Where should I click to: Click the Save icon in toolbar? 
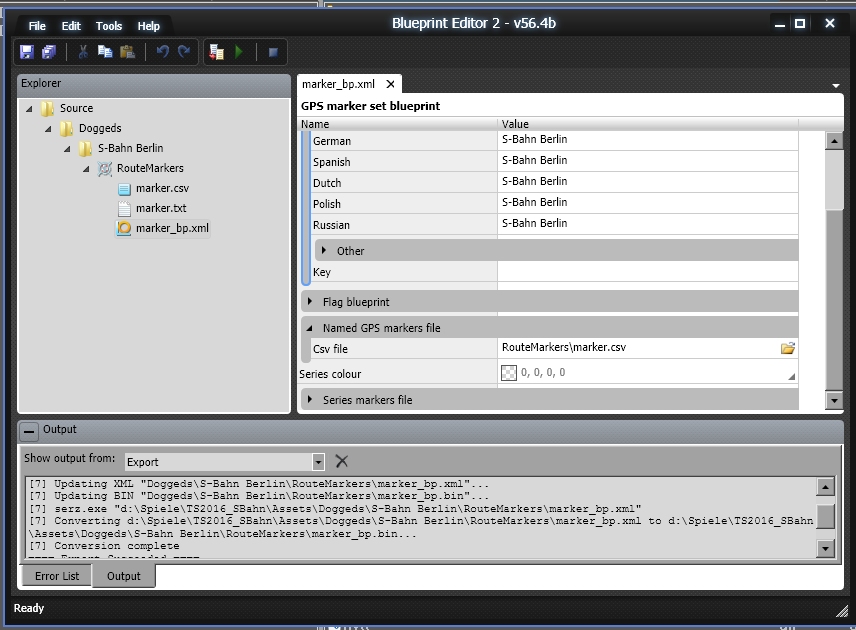click(x=27, y=52)
